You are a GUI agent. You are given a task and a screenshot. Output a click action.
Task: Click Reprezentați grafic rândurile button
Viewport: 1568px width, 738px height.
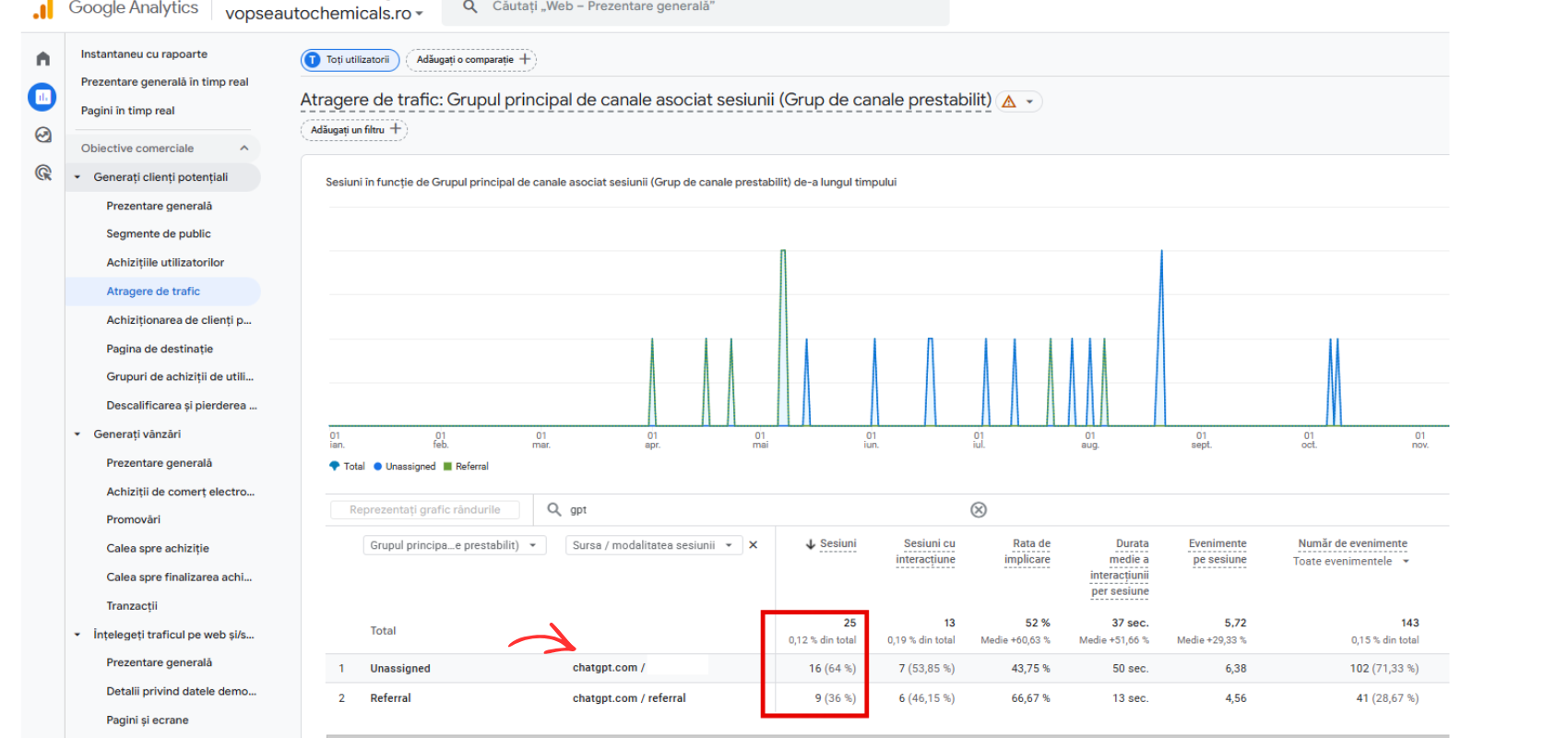pyautogui.click(x=425, y=509)
